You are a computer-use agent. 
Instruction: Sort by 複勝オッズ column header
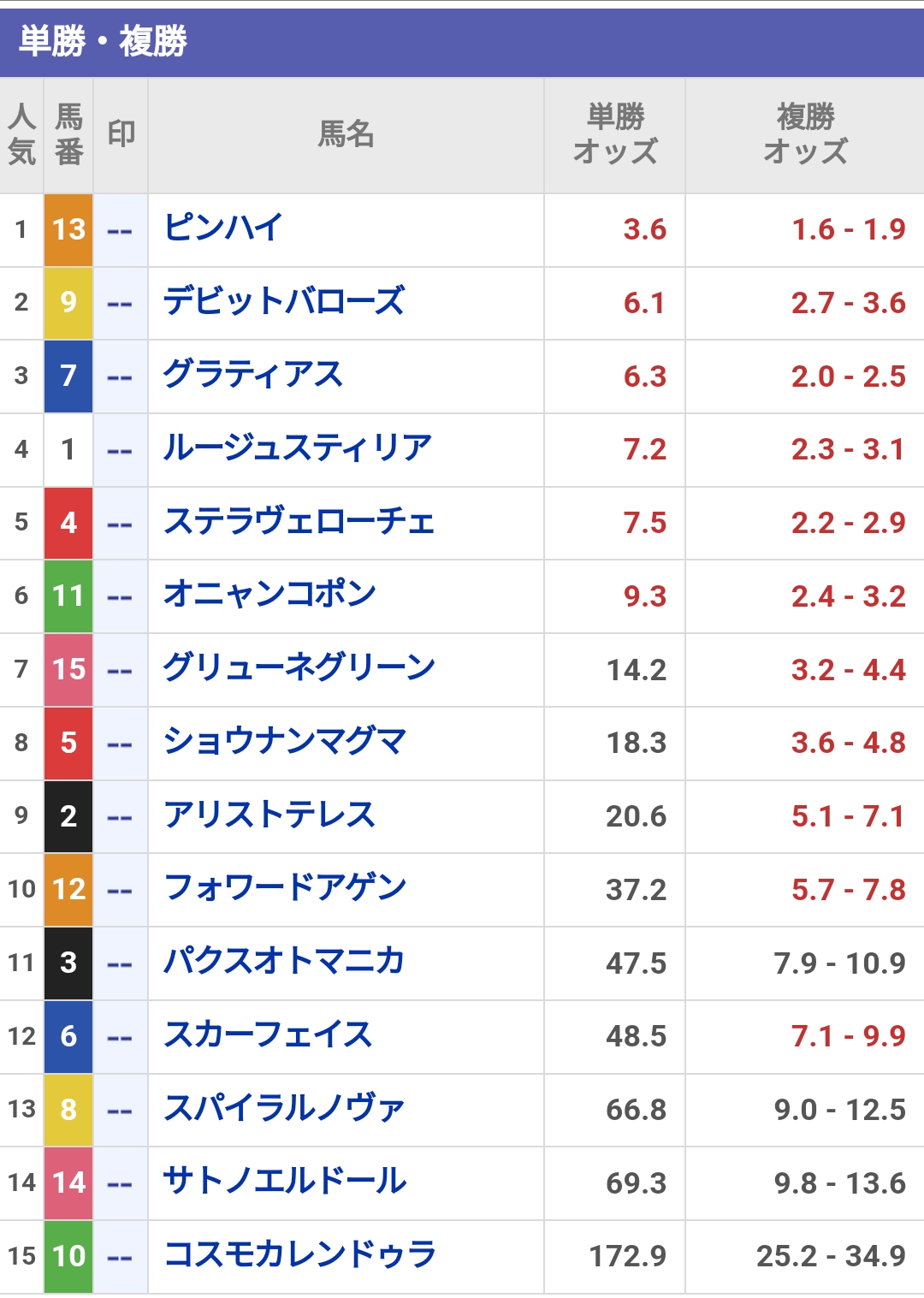[804, 134]
